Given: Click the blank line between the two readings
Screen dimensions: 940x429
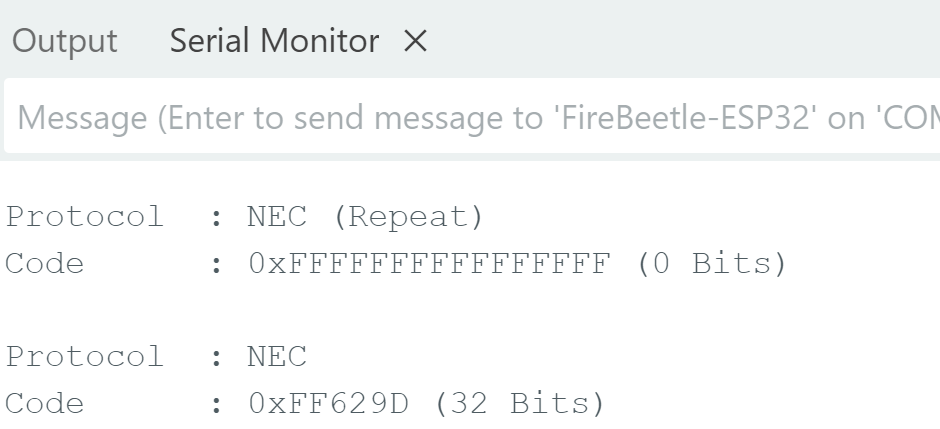Looking at the screenshot, I should [x=400, y=310].
